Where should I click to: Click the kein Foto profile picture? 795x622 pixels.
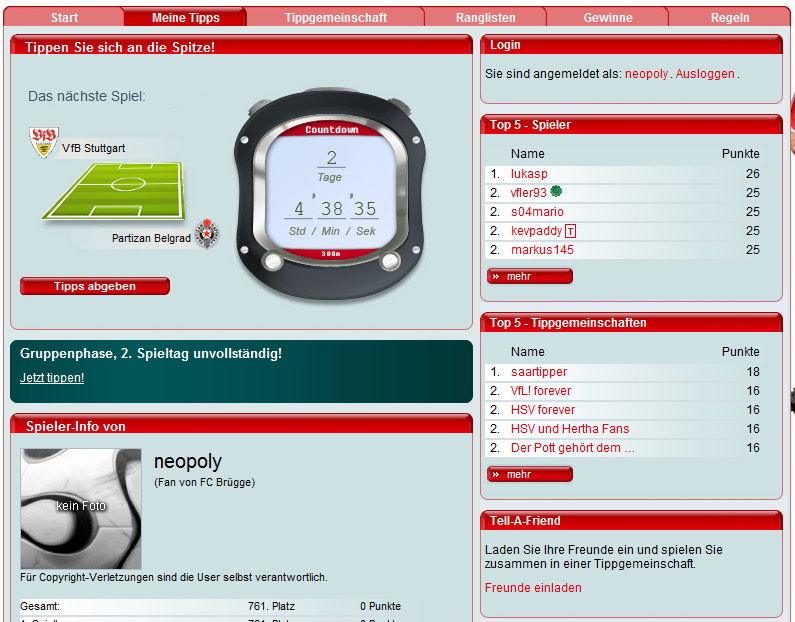click(81, 508)
